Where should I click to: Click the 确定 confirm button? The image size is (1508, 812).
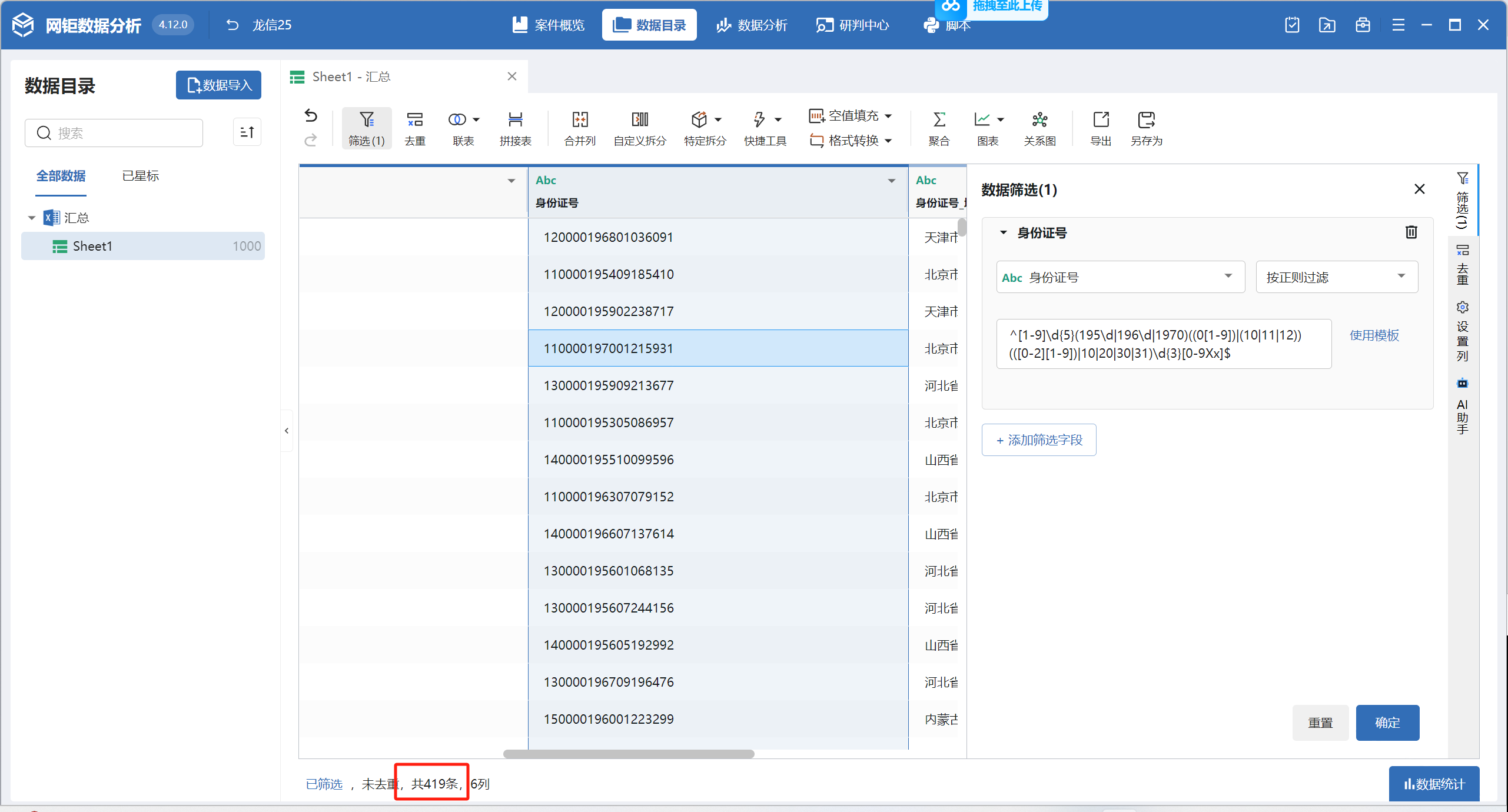(1387, 723)
